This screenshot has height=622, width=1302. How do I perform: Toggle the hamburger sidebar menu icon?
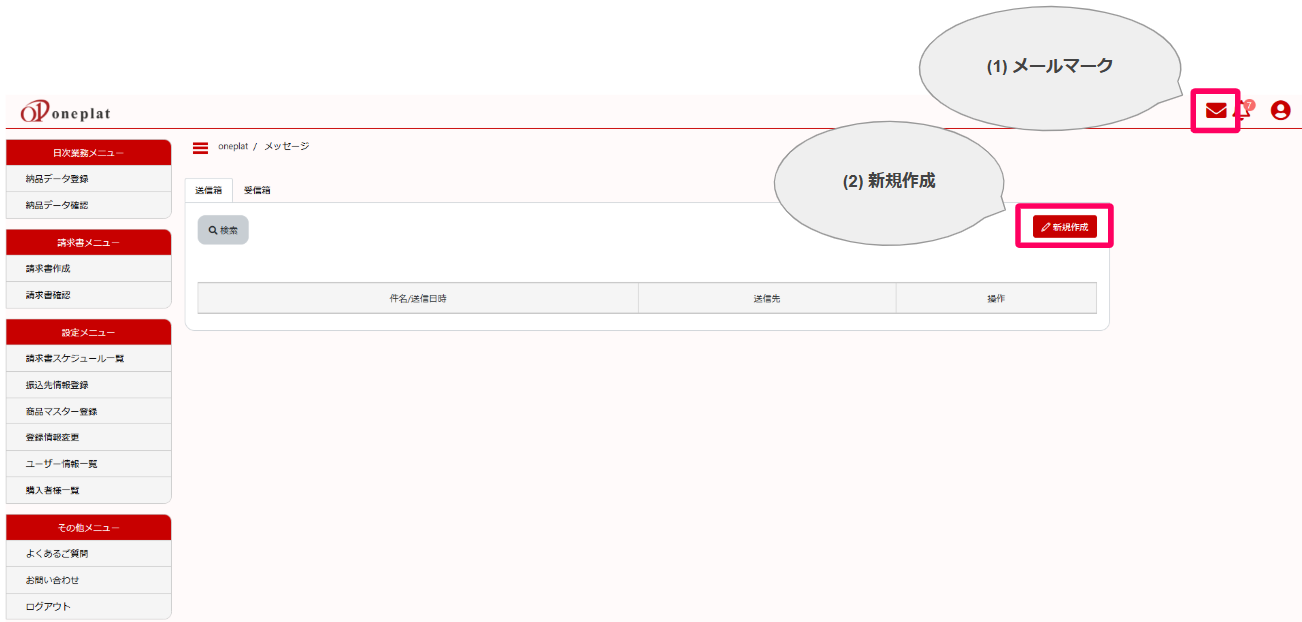[200, 148]
